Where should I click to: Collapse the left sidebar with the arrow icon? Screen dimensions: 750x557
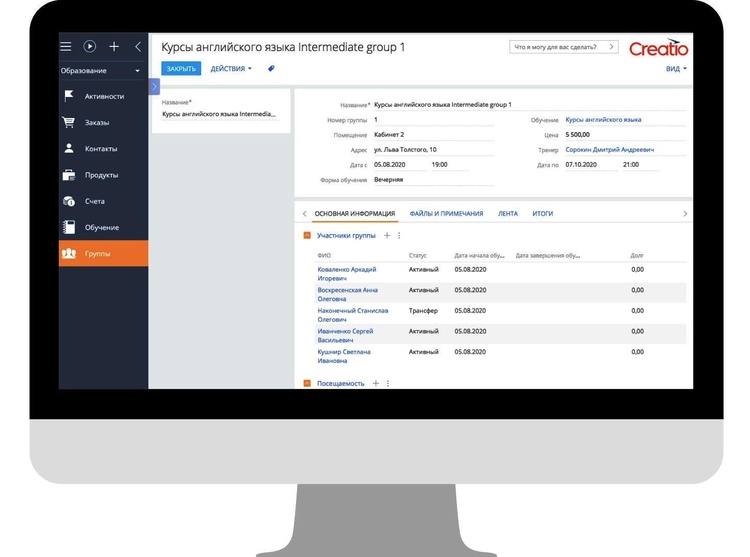(x=138, y=46)
